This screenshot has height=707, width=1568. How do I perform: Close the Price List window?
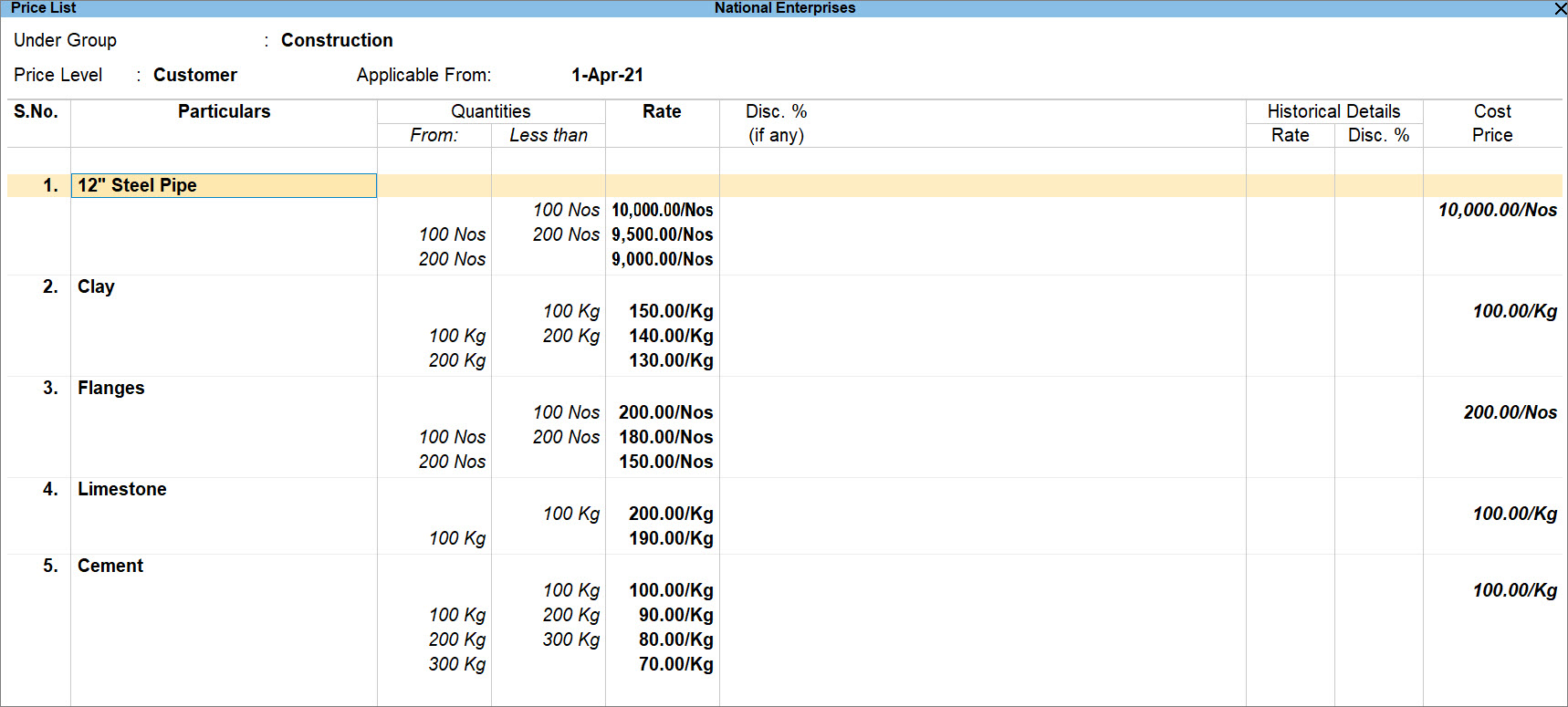(1560, 8)
